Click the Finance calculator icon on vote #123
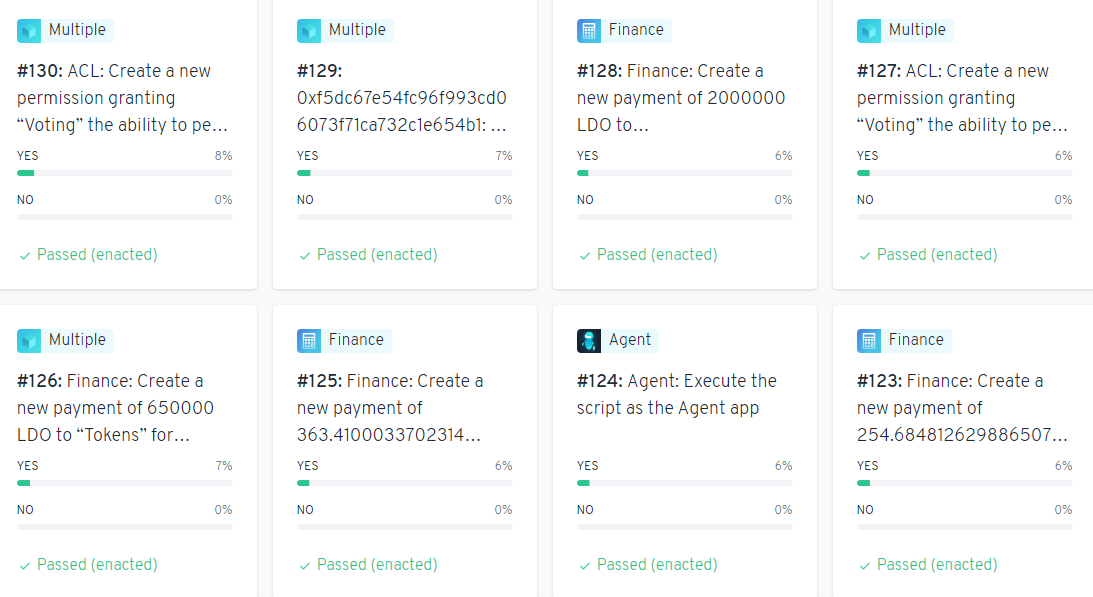 pos(869,341)
